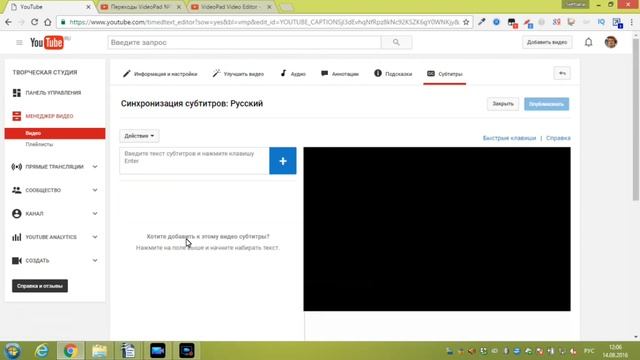Screen dimensions: 640x360
Task: Open the Подсказки tab
Action: click(x=393, y=74)
